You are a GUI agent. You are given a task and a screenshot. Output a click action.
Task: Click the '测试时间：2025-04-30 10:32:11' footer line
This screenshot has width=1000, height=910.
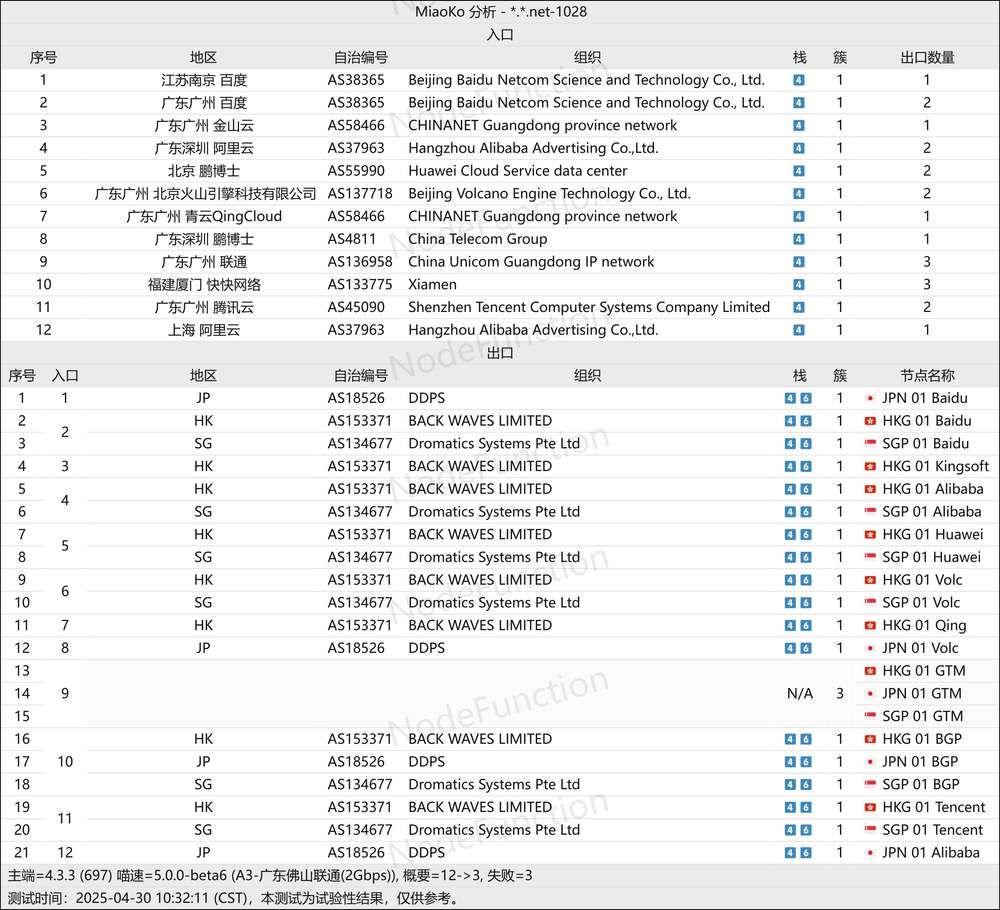coord(233,899)
